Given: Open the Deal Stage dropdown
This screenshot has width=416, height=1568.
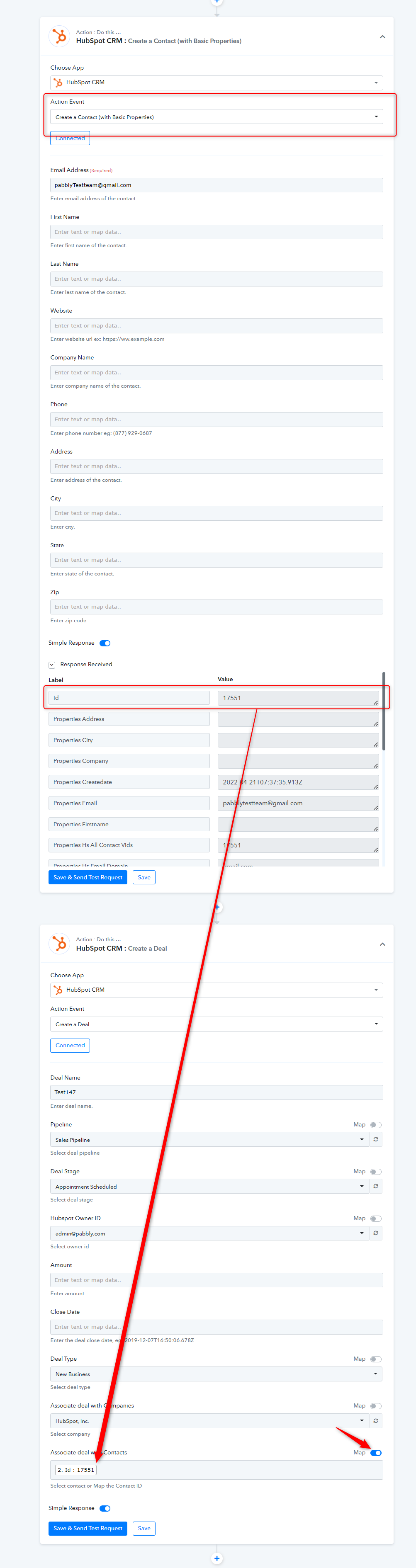Looking at the screenshot, I should (x=209, y=1186).
